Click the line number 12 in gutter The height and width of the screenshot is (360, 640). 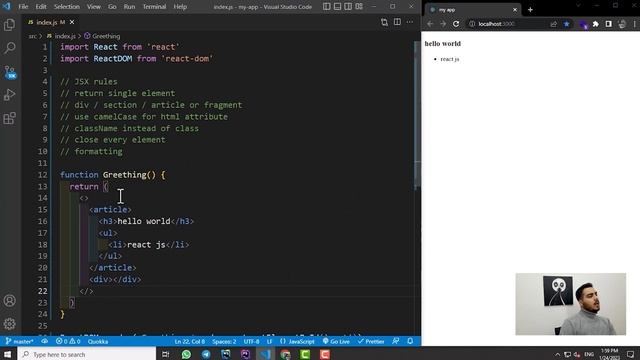(x=42, y=175)
